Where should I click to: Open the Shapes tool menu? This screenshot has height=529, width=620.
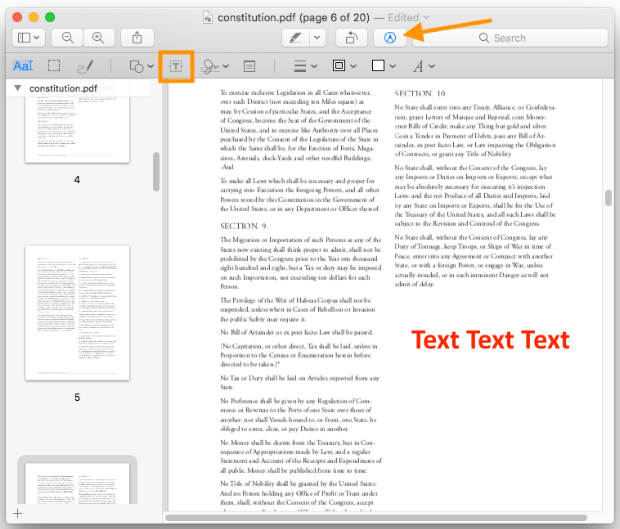pyautogui.click(x=141, y=66)
